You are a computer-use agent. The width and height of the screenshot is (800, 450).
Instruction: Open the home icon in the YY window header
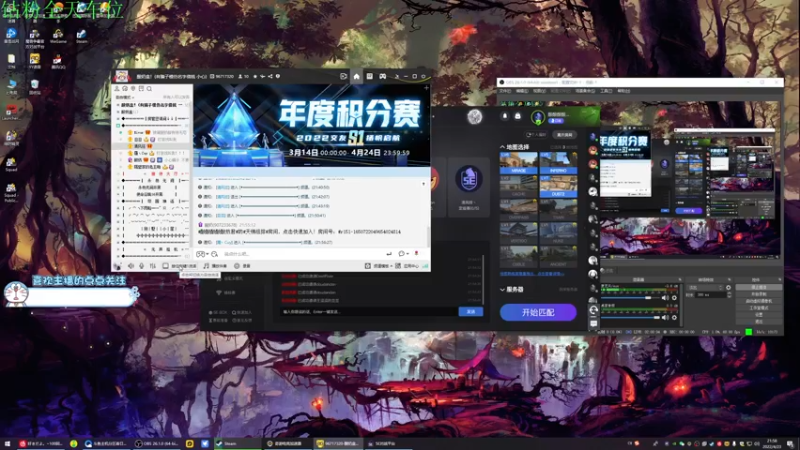(356, 77)
